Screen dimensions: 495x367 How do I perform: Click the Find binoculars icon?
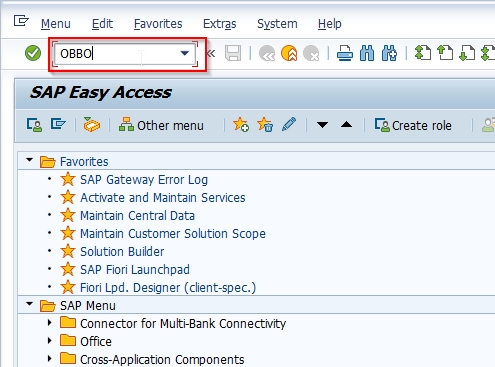point(367,53)
